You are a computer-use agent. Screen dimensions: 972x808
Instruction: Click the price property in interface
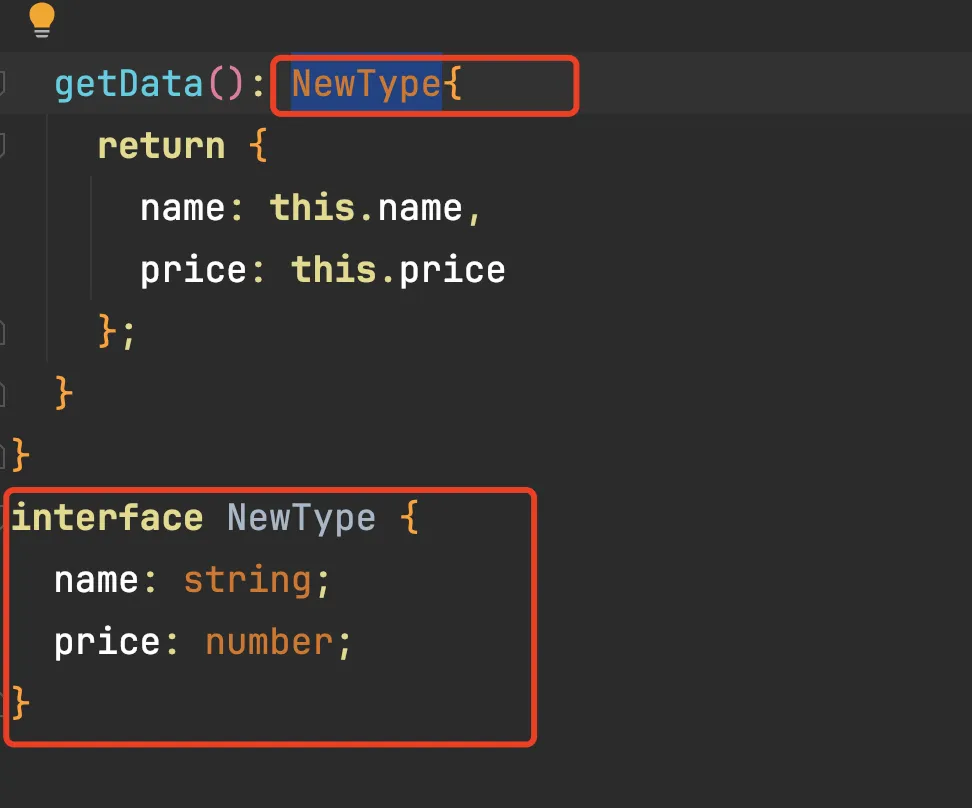pyautogui.click(x=107, y=642)
